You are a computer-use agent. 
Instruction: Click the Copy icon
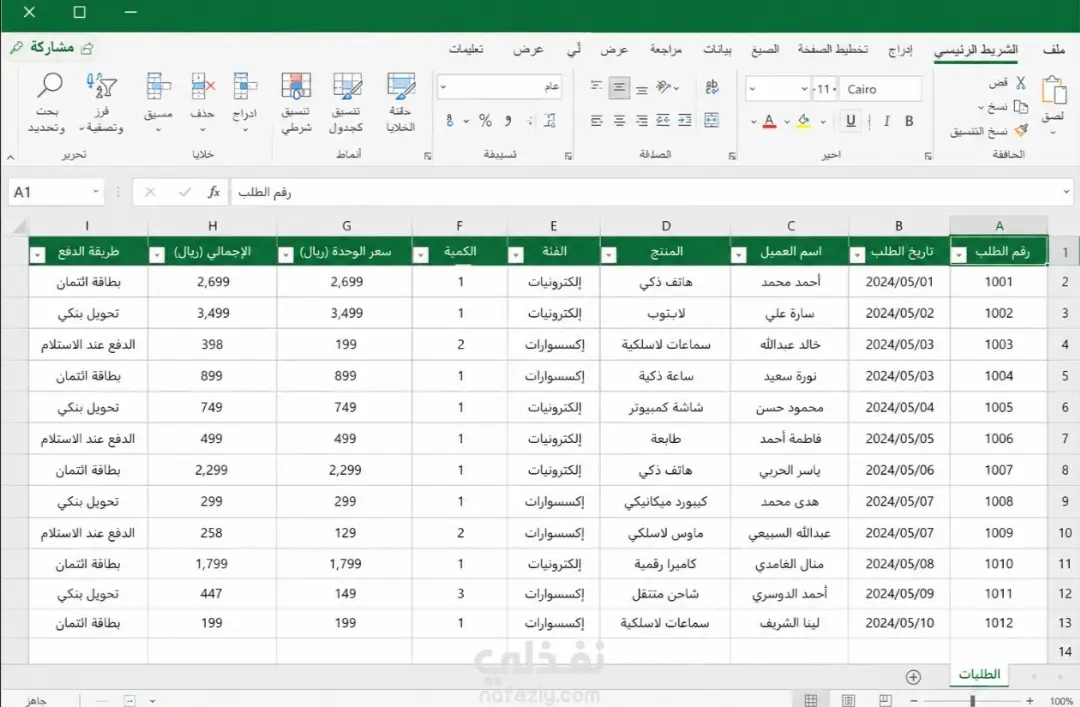click(1021, 107)
